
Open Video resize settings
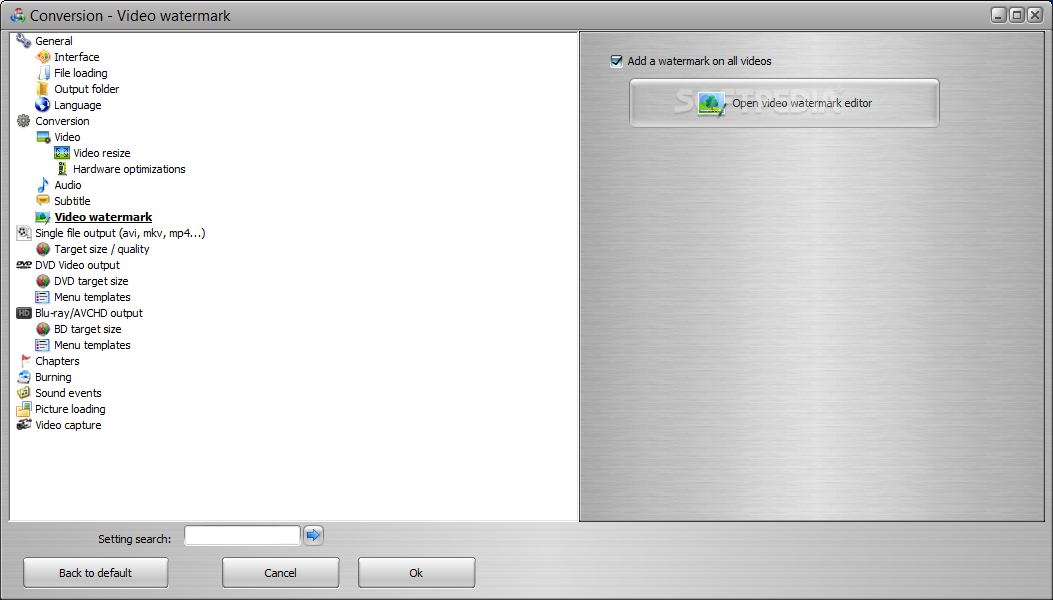tap(101, 153)
